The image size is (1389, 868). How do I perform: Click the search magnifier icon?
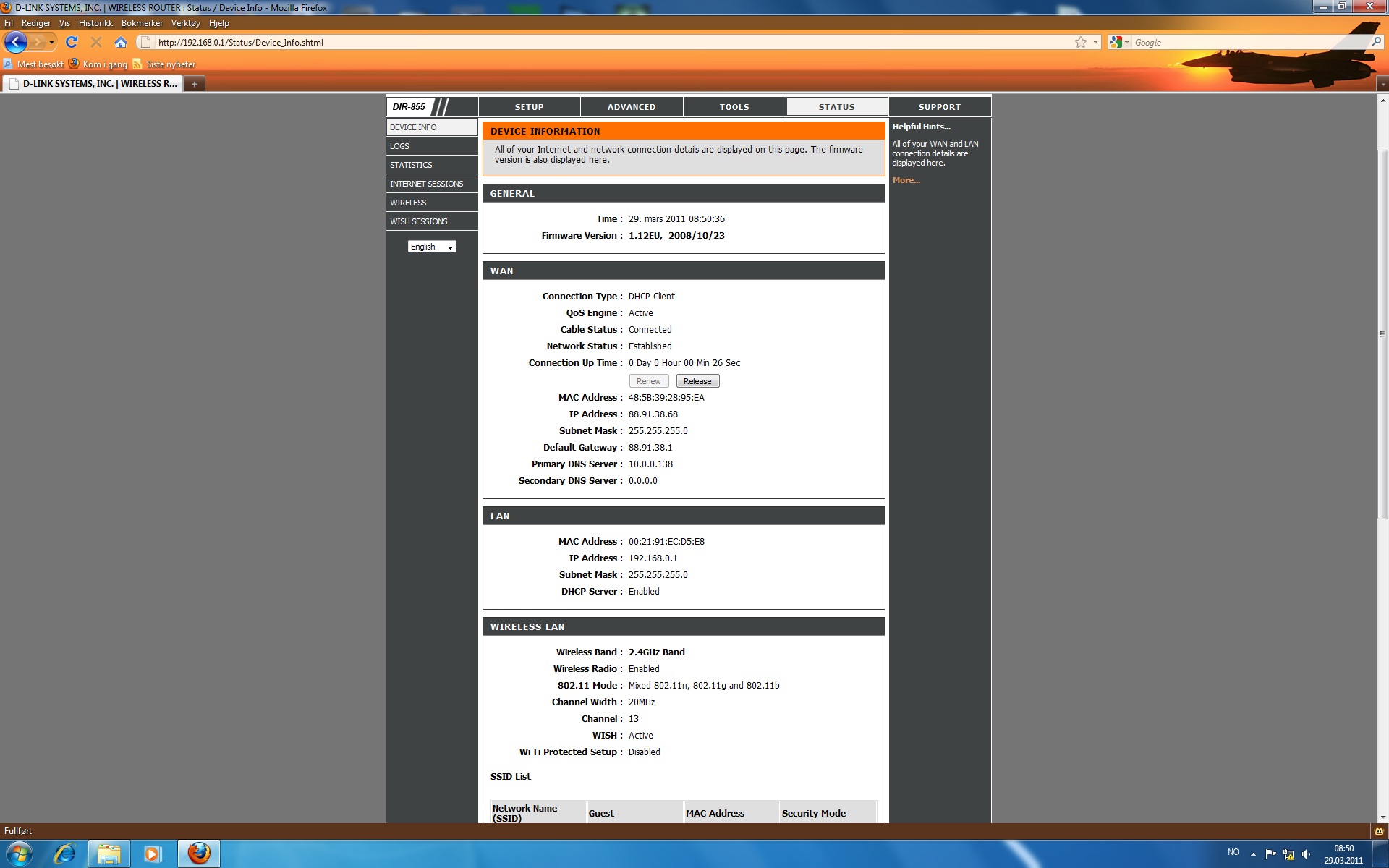tap(1375, 42)
